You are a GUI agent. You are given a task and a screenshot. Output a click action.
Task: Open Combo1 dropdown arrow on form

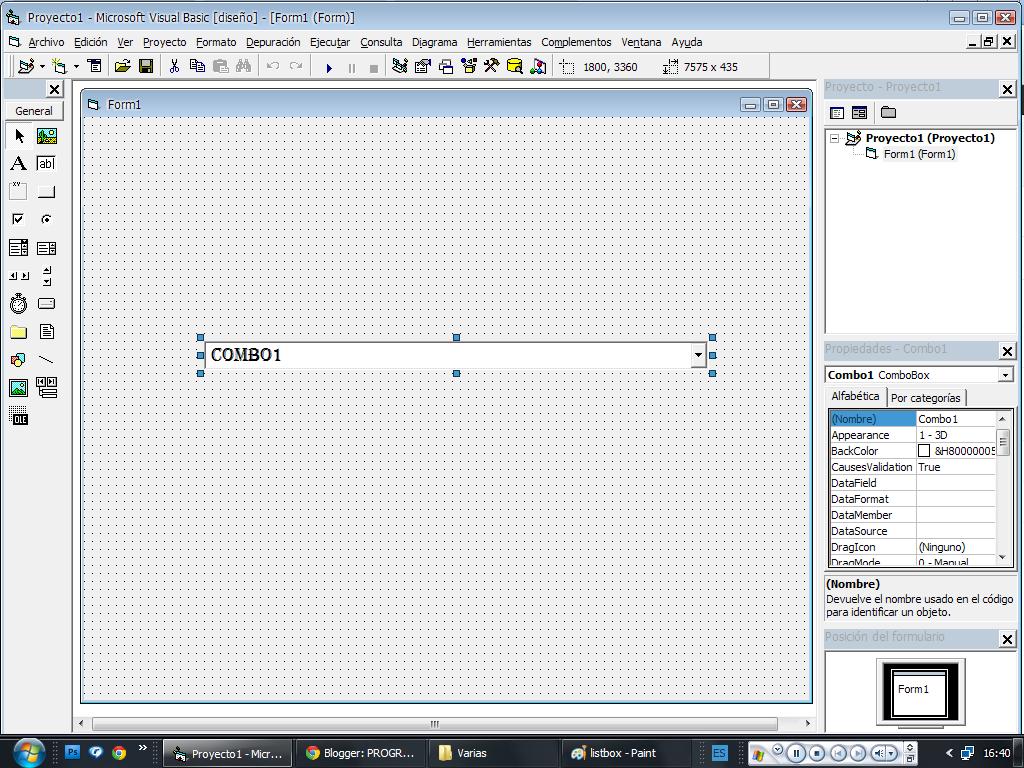(698, 355)
